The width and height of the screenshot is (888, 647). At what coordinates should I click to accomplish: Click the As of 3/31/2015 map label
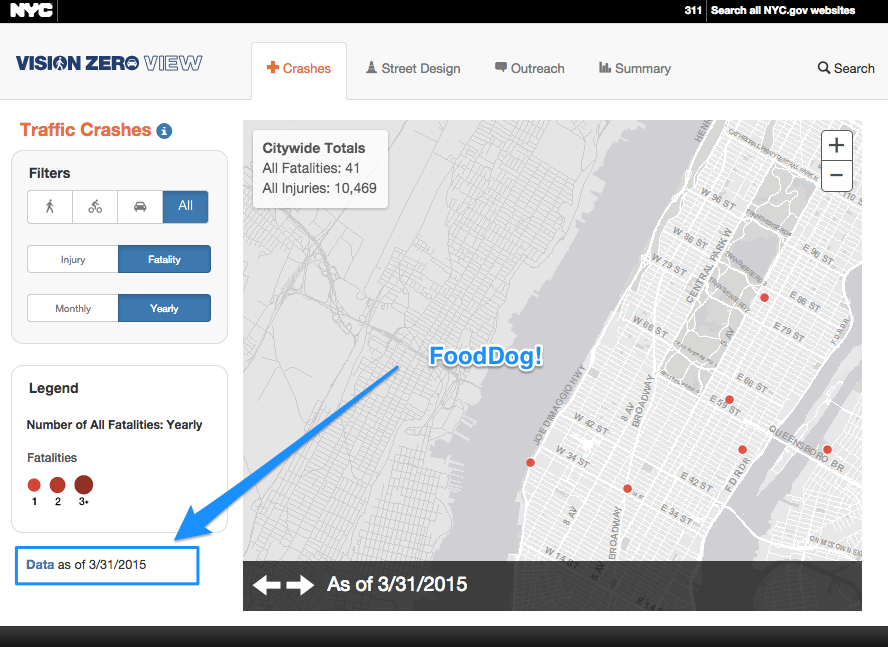point(397,585)
